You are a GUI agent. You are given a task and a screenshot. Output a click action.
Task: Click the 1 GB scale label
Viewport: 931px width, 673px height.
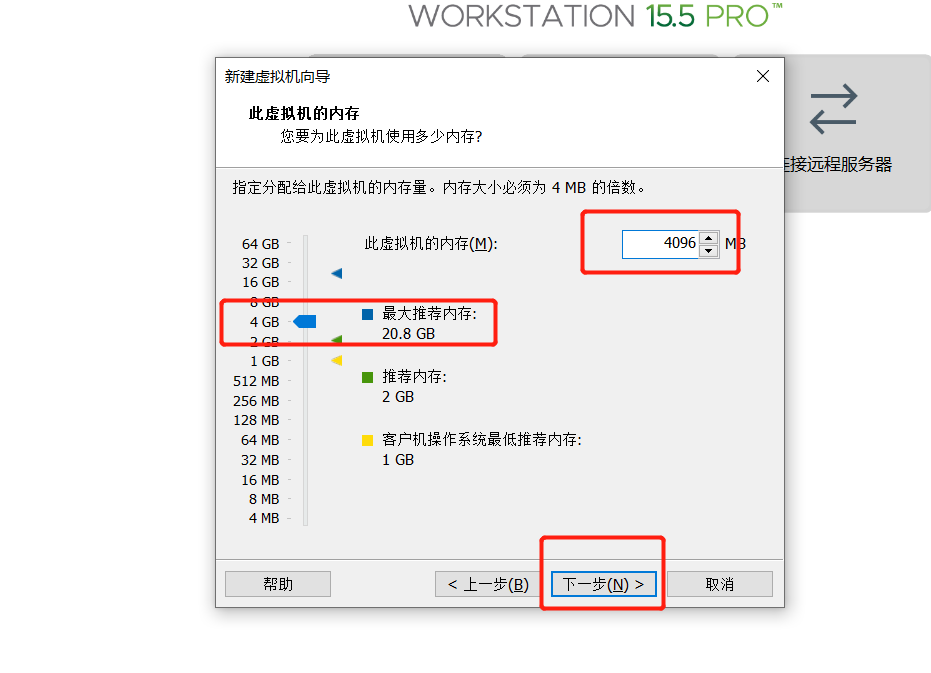pyautogui.click(x=264, y=361)
